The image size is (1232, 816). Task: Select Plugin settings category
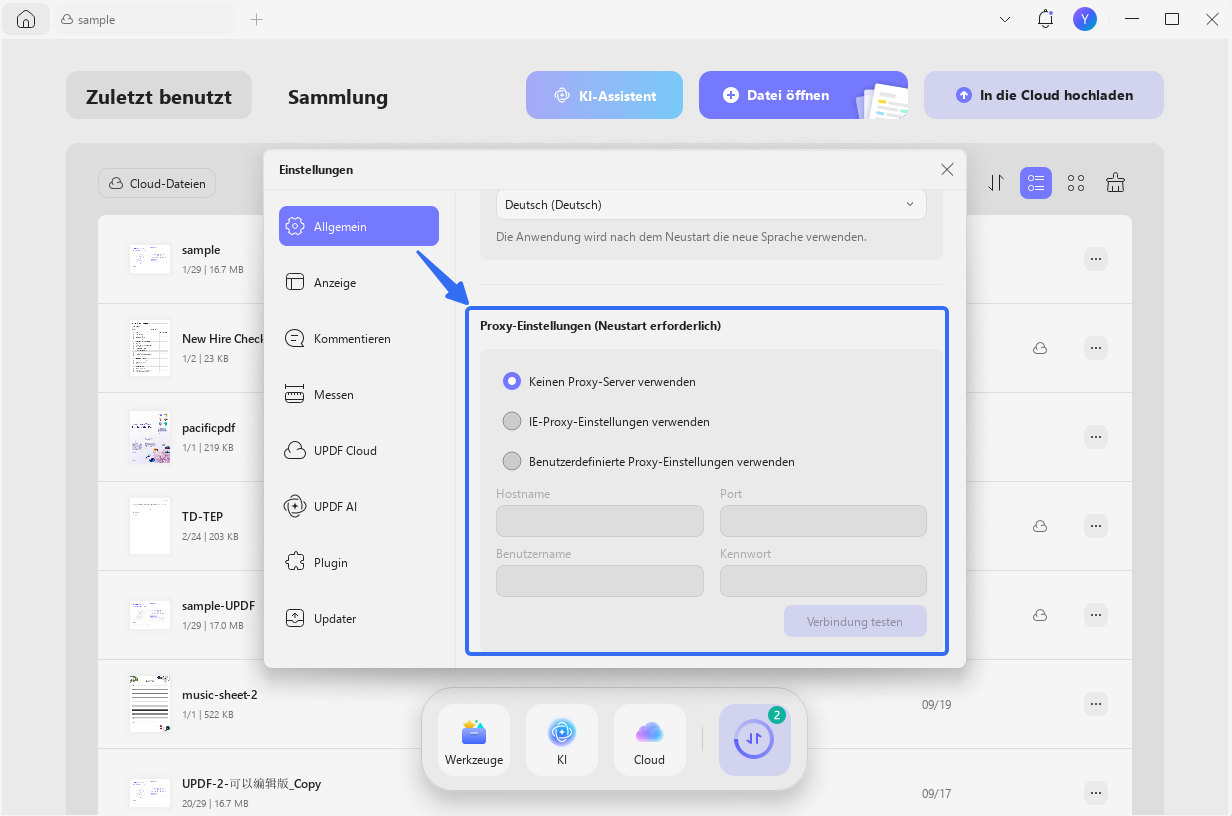point(359,562)
